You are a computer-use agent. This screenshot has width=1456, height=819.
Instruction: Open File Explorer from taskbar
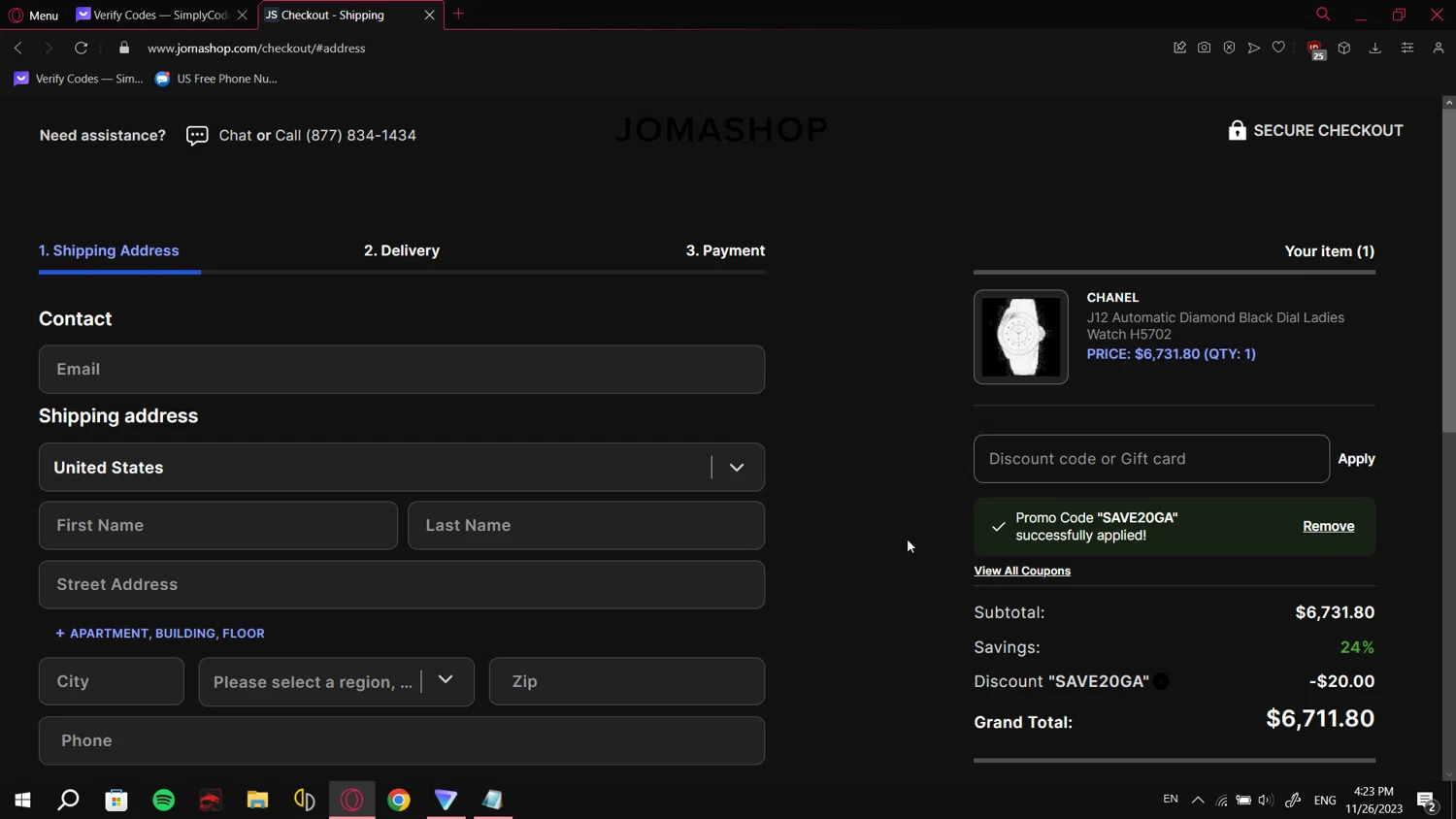[257, 800]
